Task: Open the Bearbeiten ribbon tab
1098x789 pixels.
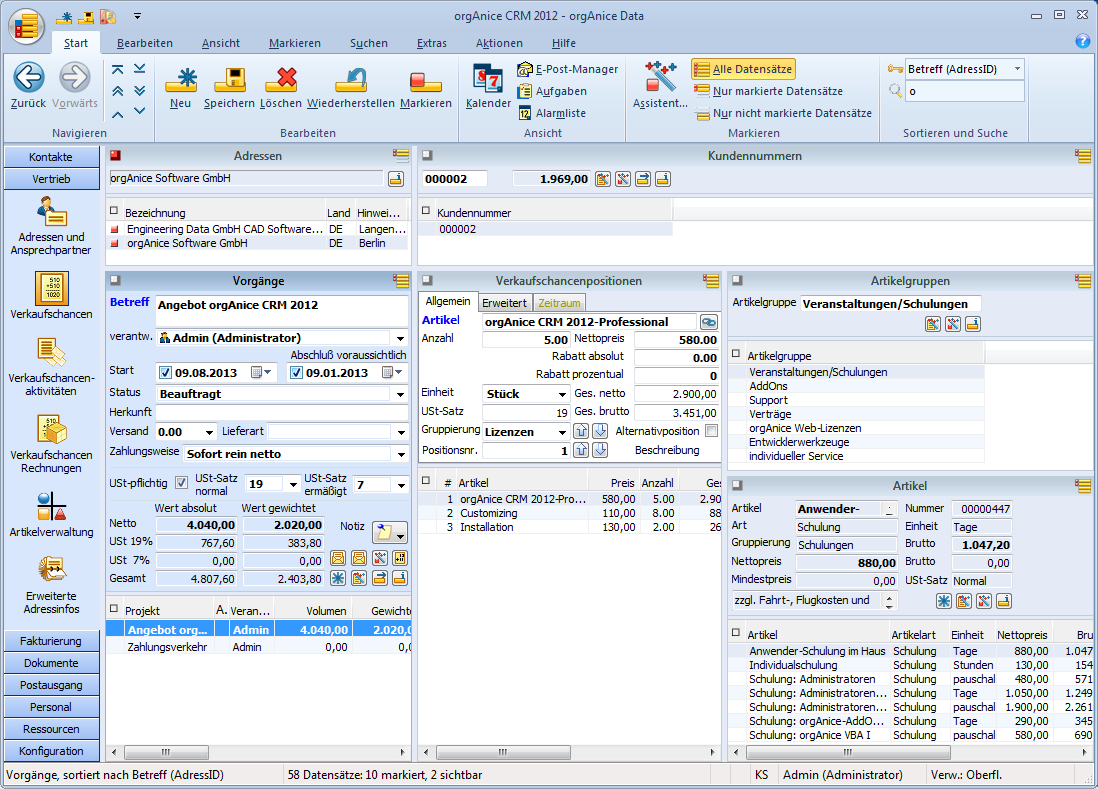Action: [145, 43]
